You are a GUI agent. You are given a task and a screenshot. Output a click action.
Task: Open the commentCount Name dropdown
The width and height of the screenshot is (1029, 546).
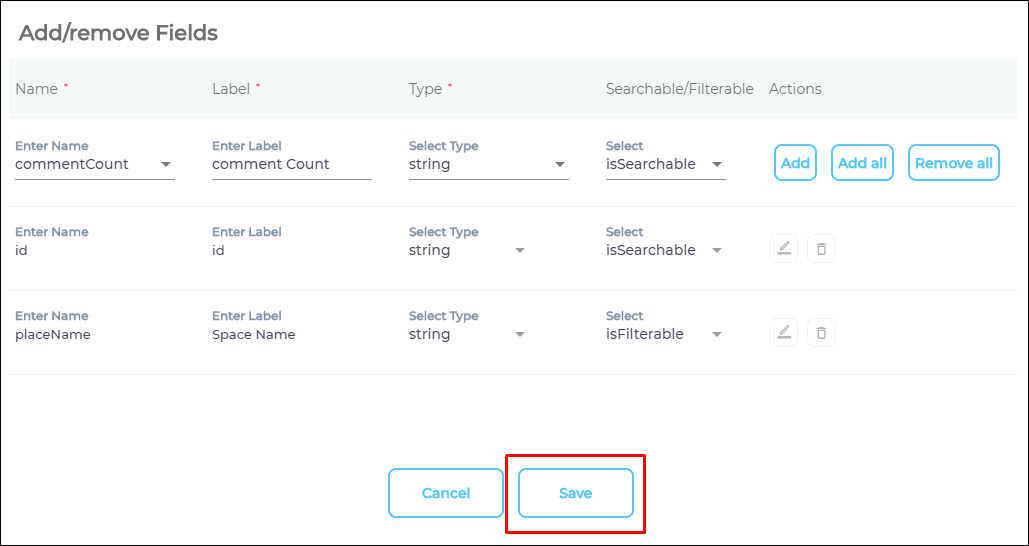[166, 165]
